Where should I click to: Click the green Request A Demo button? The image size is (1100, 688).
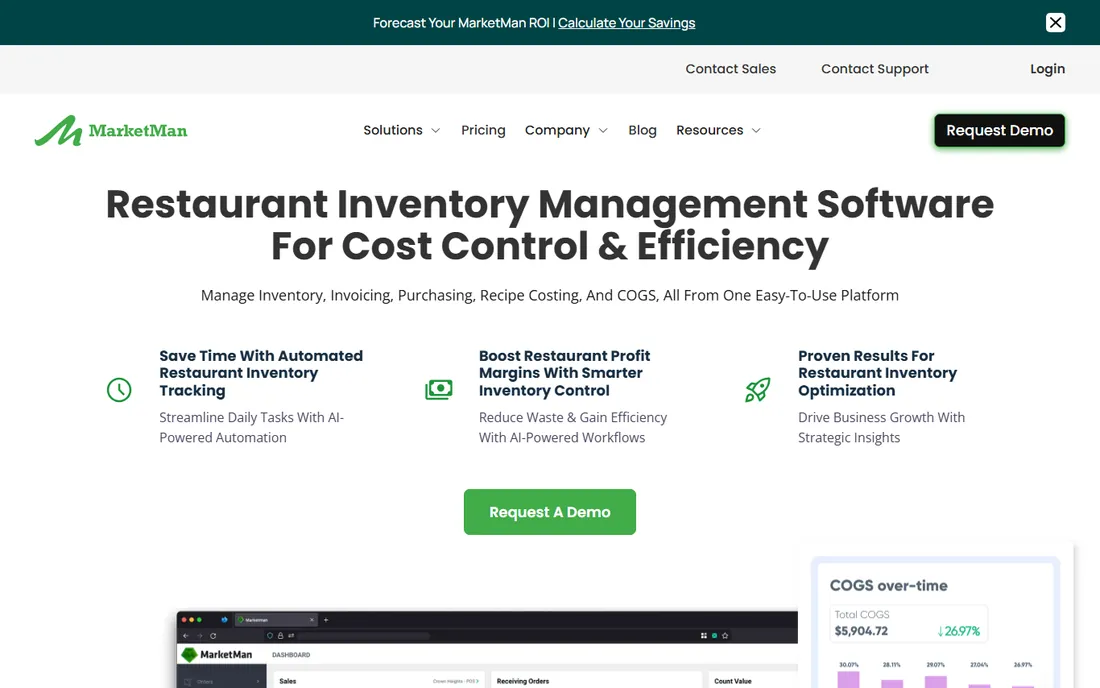(550, 512)
